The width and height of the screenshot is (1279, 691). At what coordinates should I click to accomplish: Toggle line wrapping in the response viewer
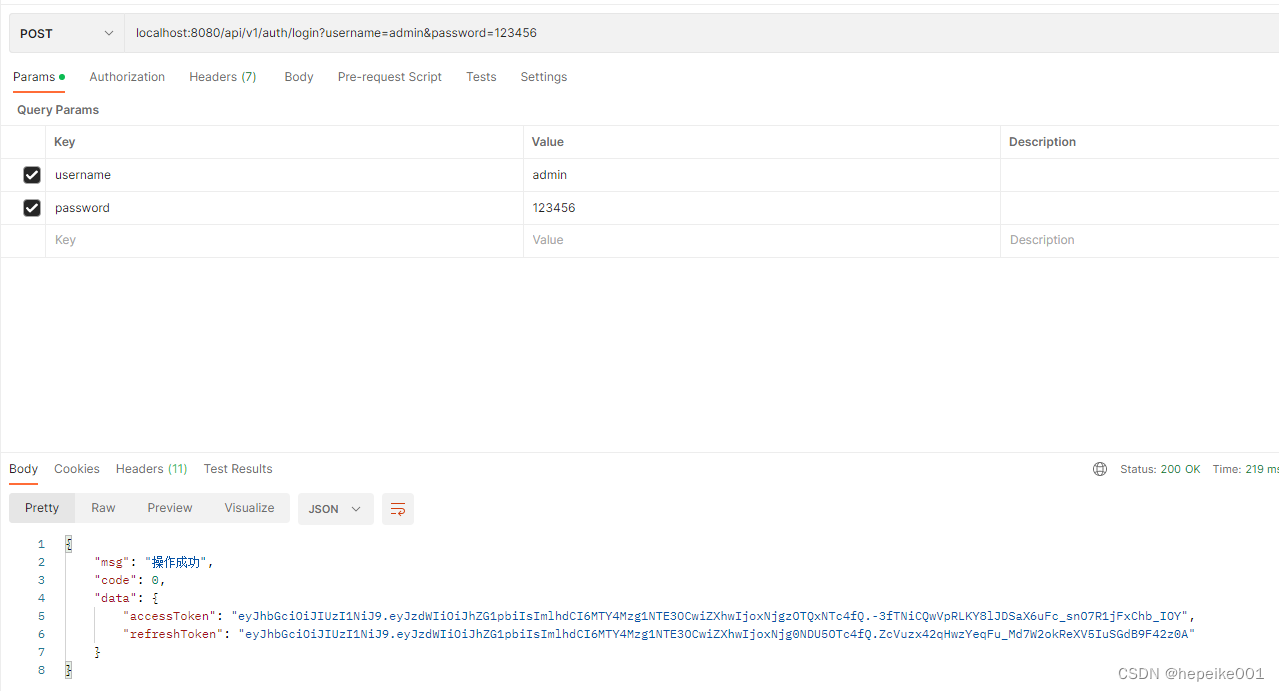397,509
